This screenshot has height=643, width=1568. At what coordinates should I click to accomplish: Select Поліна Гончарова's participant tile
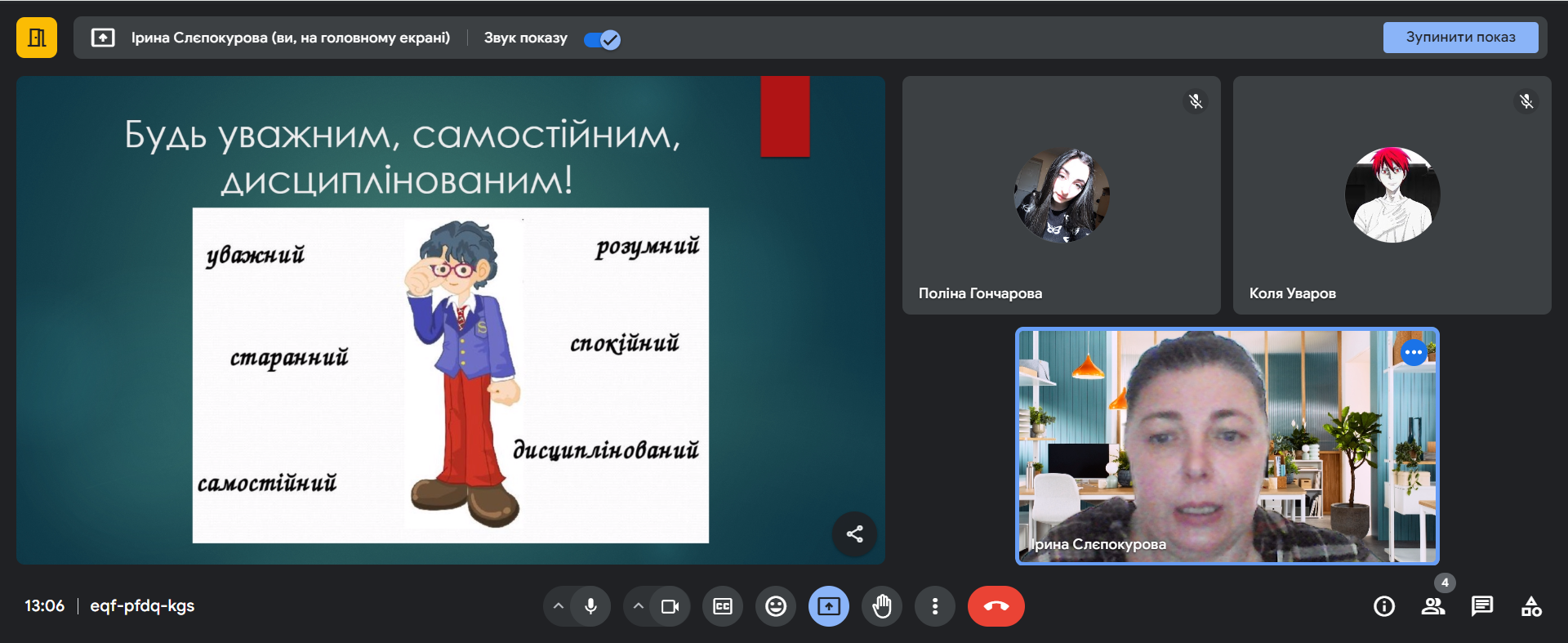pos(1061,195)
